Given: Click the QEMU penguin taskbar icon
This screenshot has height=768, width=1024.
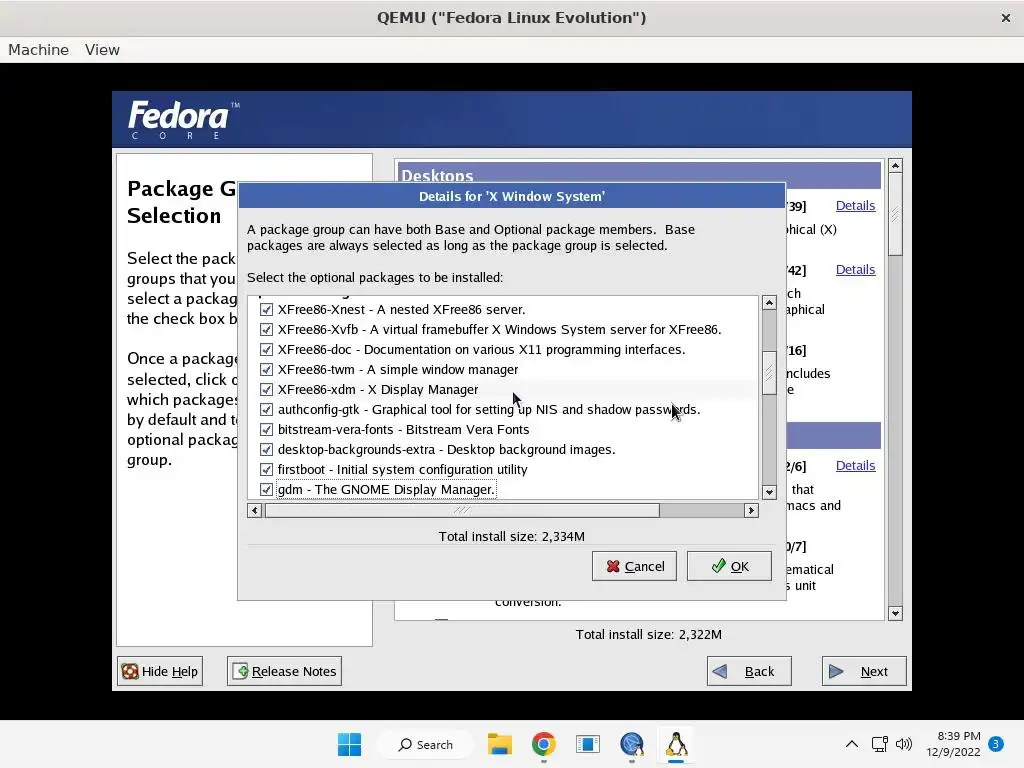Looking at the screenshot, I should tap(676, 744).
